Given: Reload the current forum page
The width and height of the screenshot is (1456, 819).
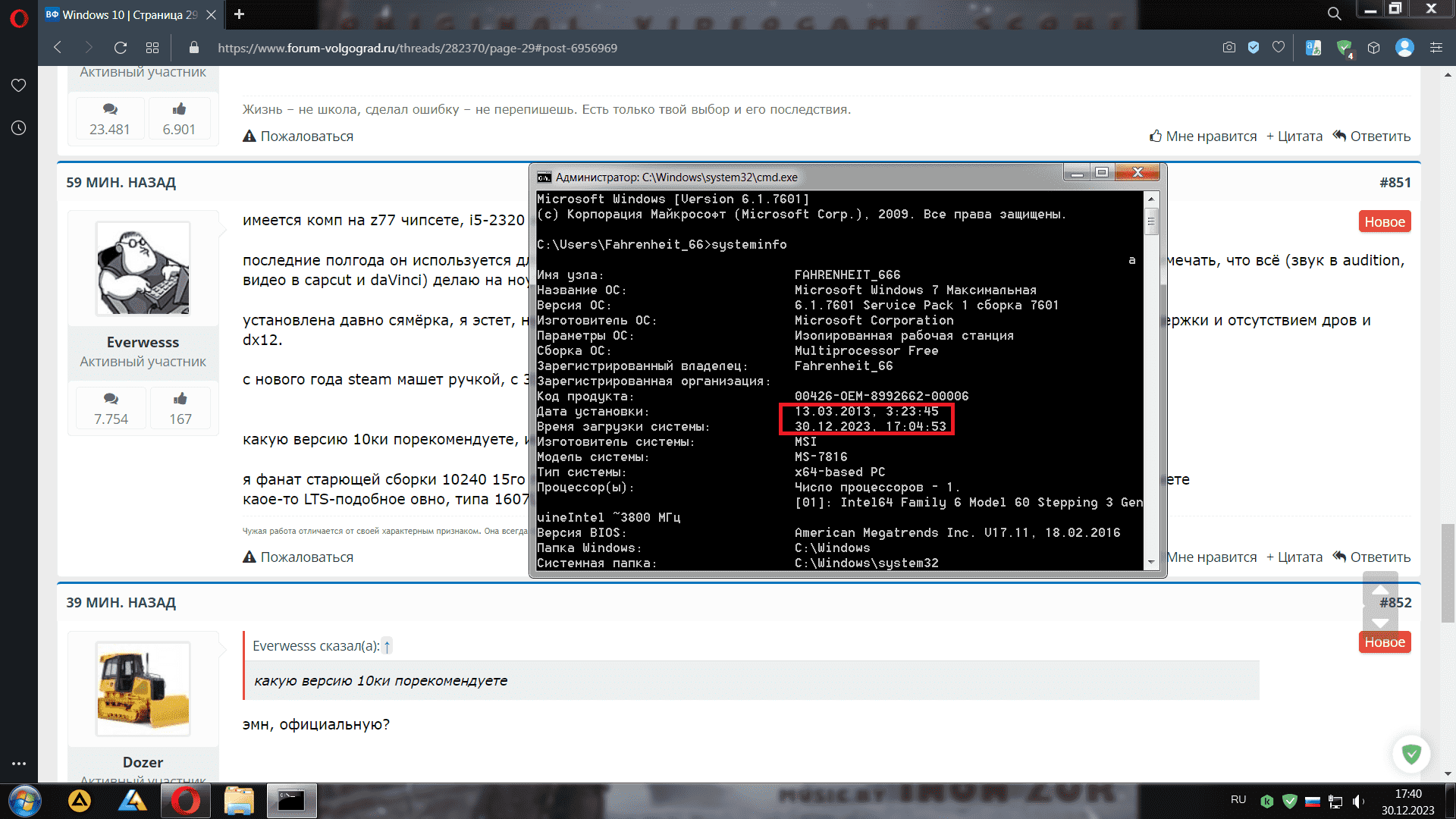Looking at the screenshot, I should (121, 48).
